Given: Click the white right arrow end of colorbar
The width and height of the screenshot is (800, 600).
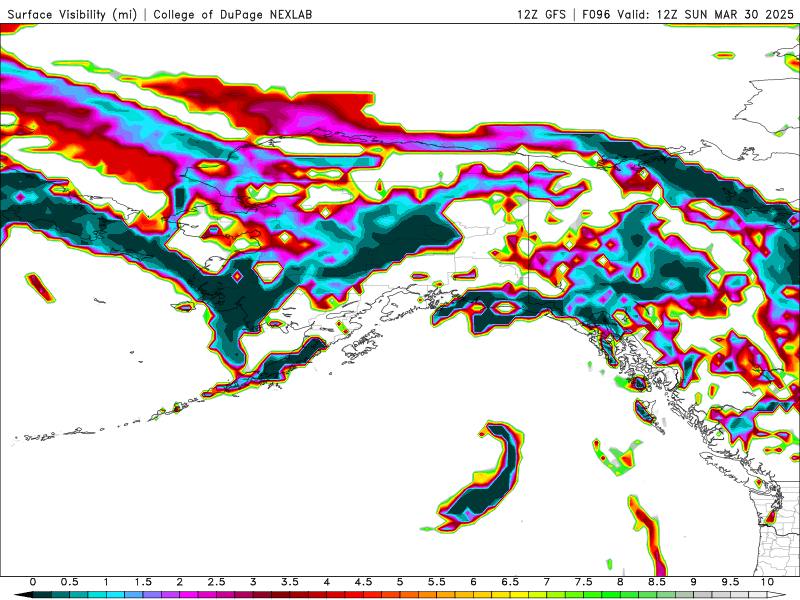Looking at the screenshot, I should tap(777, 595).
